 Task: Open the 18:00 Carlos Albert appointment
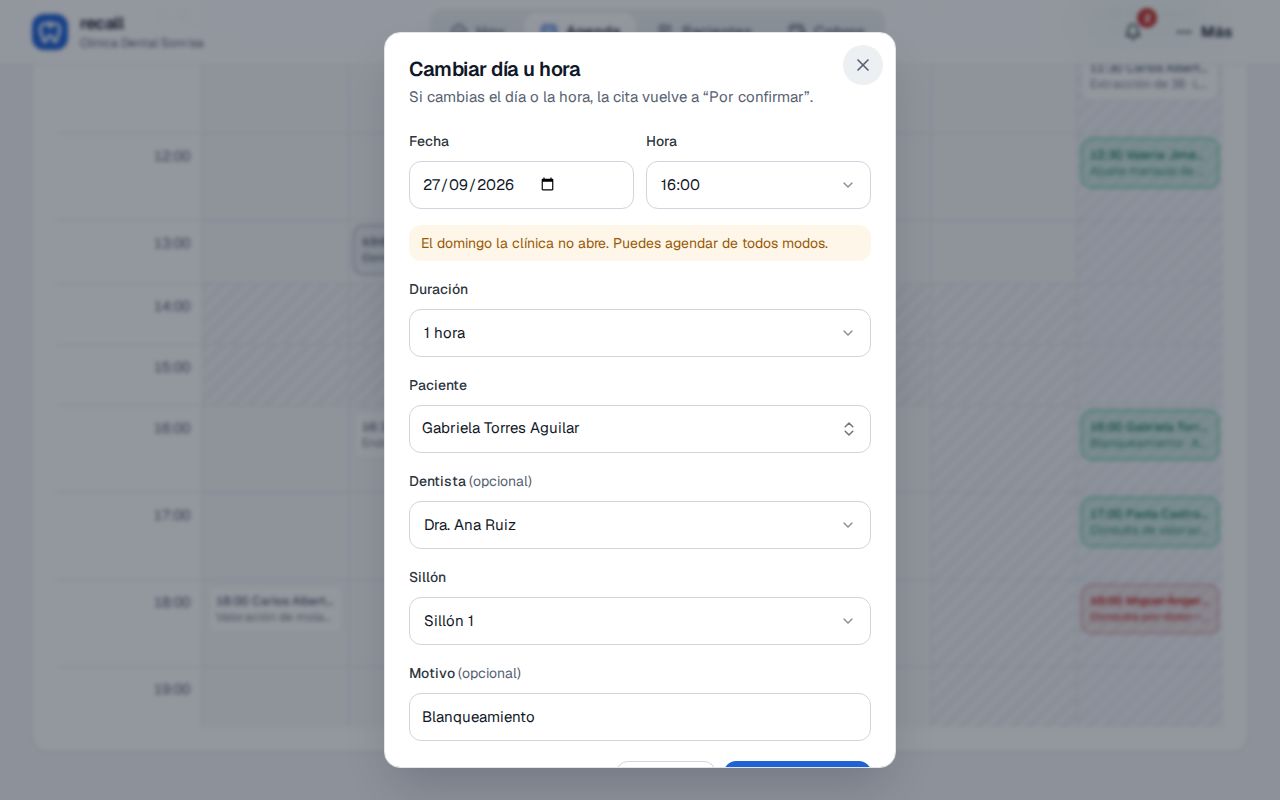click(x=275, y=609)
